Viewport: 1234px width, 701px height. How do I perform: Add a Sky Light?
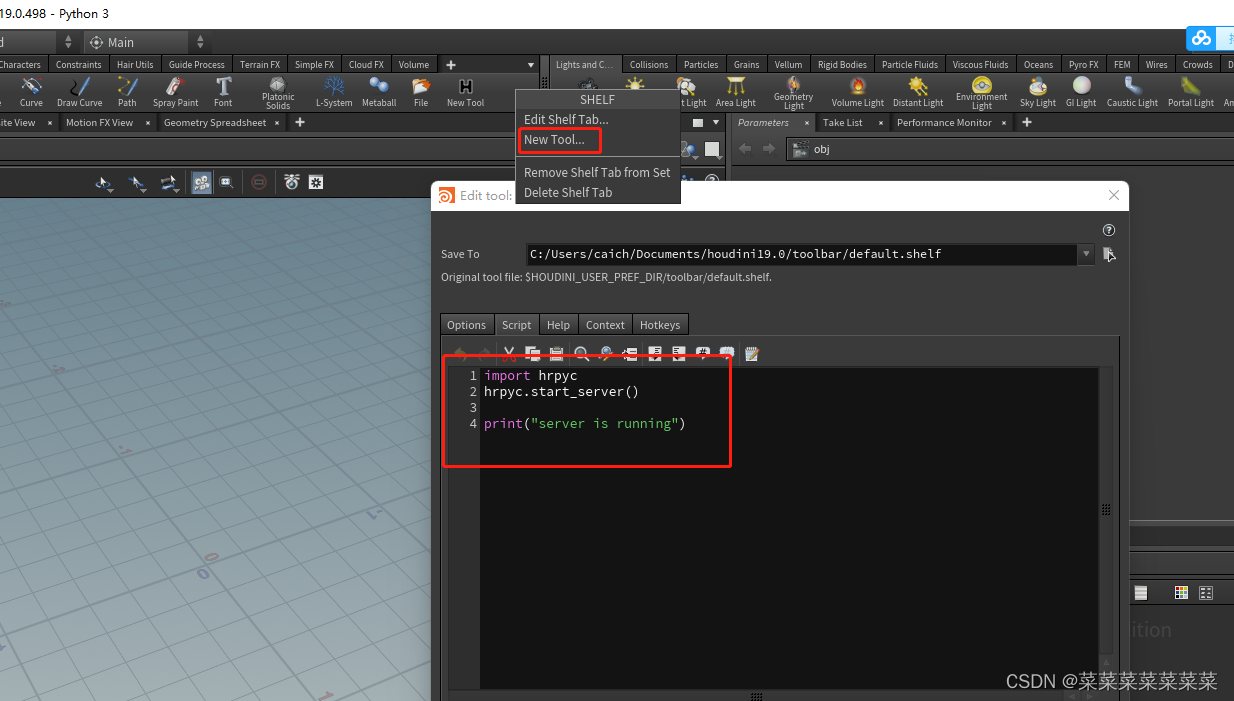(1038, 92)
